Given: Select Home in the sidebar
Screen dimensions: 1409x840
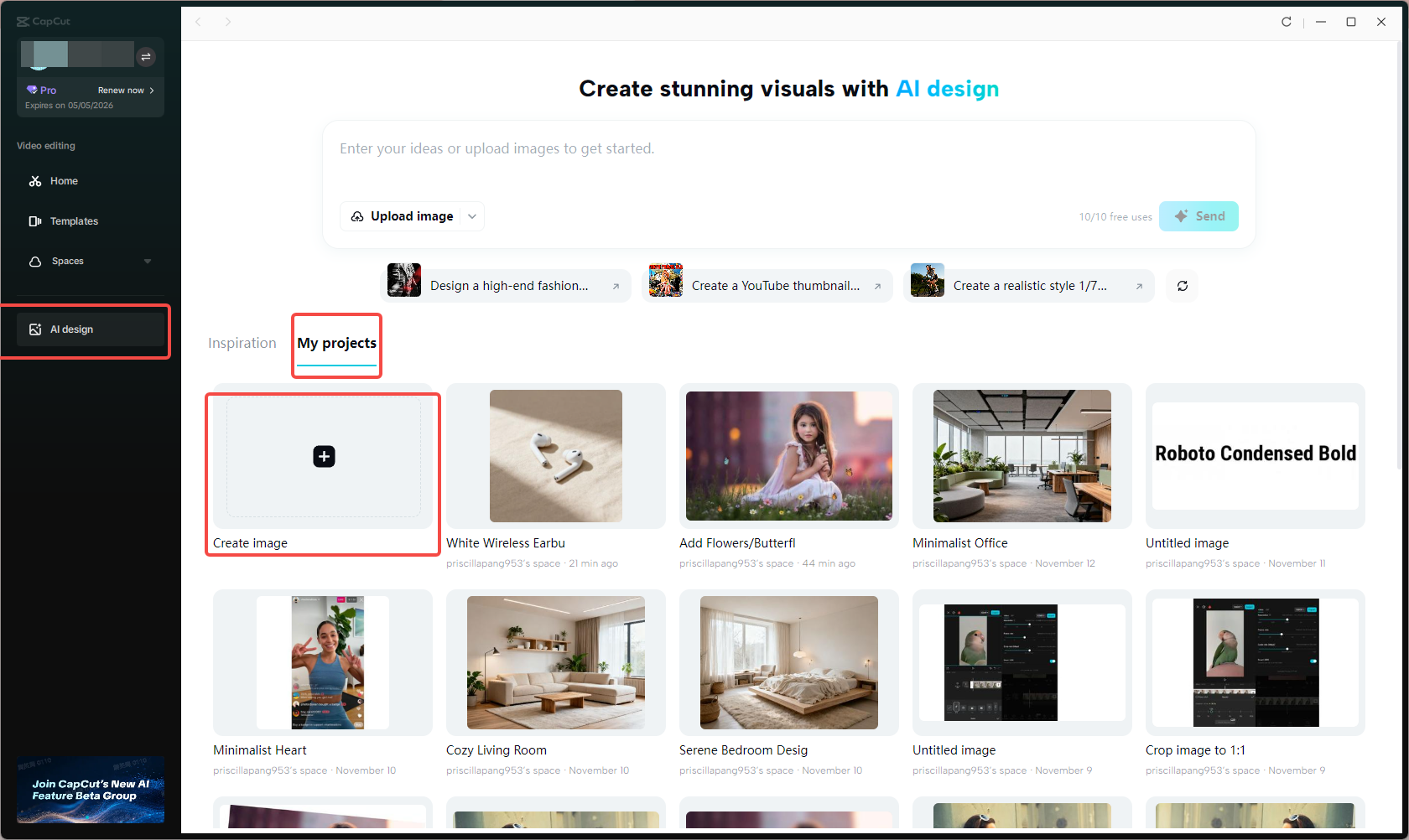Looking at the screenshot, I should pyautogui.click(x=63, y=180).
